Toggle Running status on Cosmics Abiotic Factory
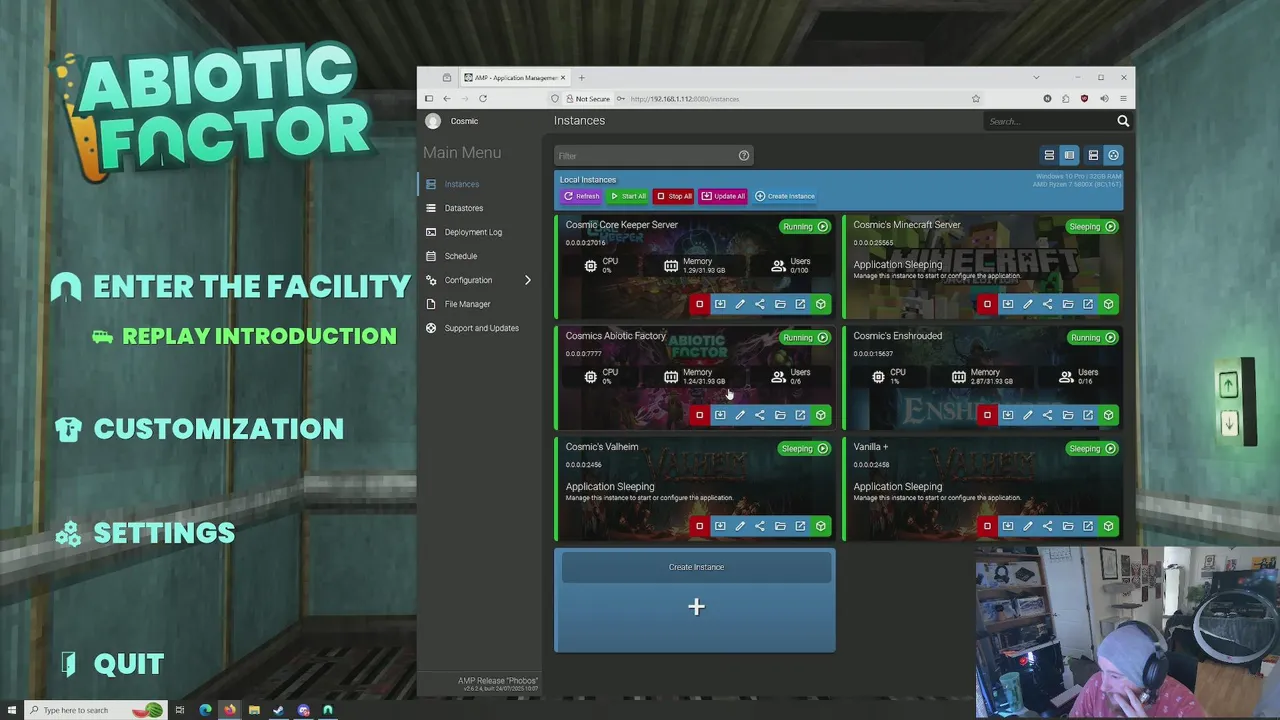The width and height of the screenshot is (1280, 720). (806, 338)
